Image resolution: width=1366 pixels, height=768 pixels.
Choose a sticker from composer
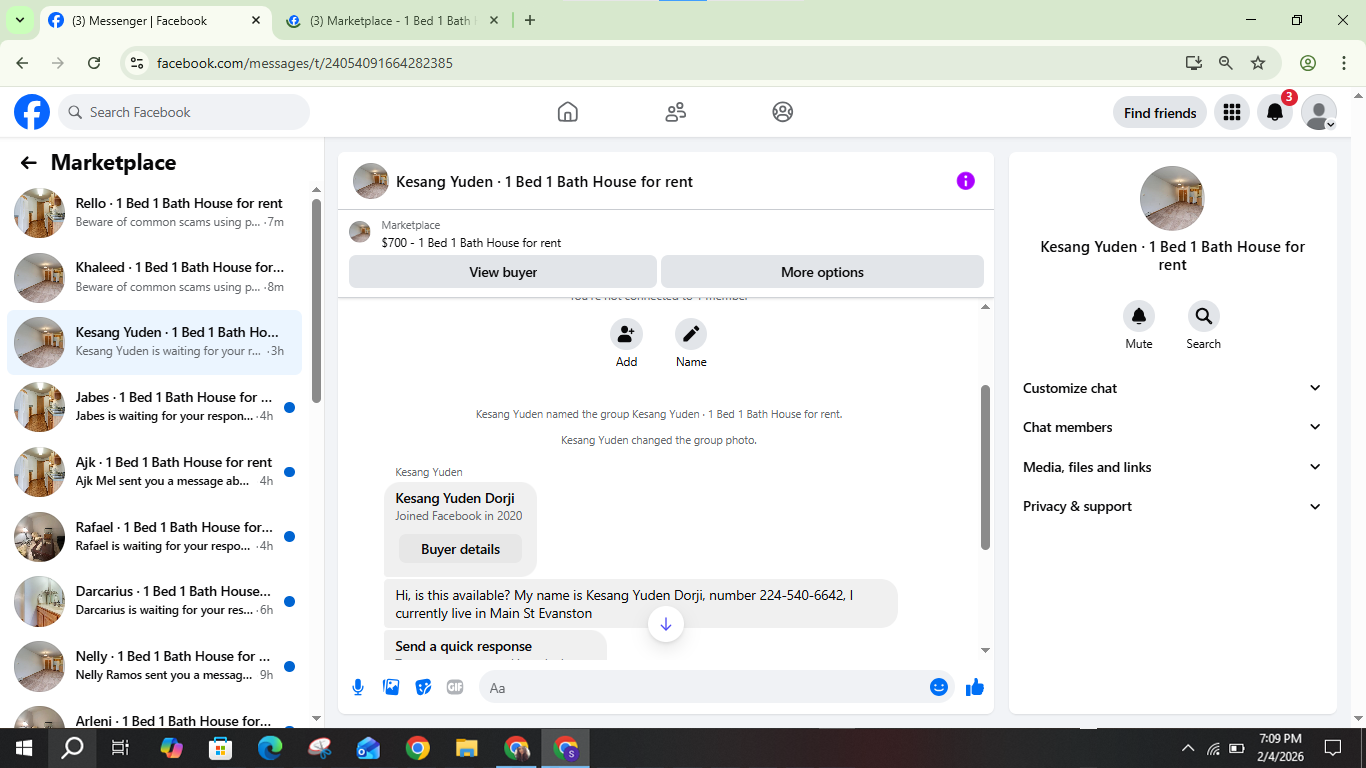click(423, 687)
